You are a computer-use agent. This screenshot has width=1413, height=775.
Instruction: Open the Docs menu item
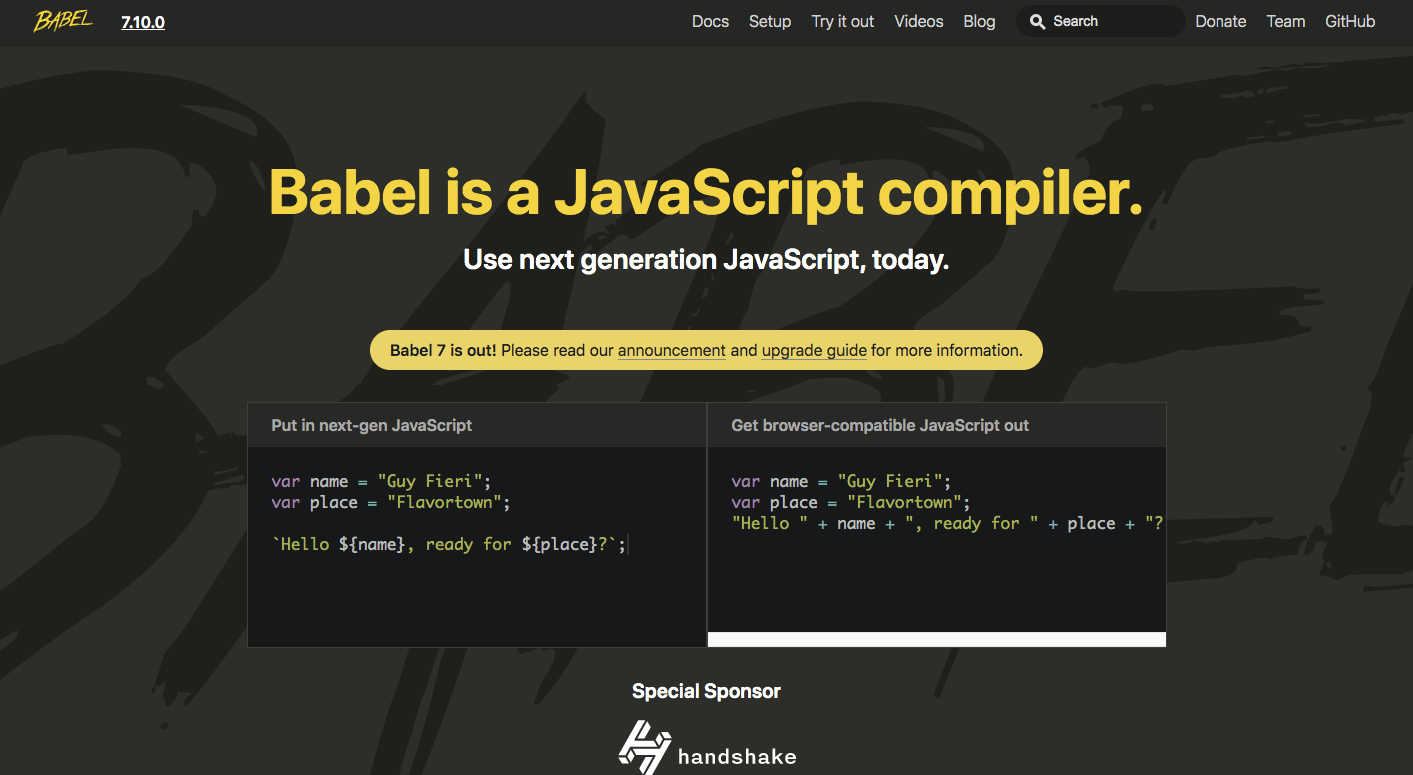[710, 21]
